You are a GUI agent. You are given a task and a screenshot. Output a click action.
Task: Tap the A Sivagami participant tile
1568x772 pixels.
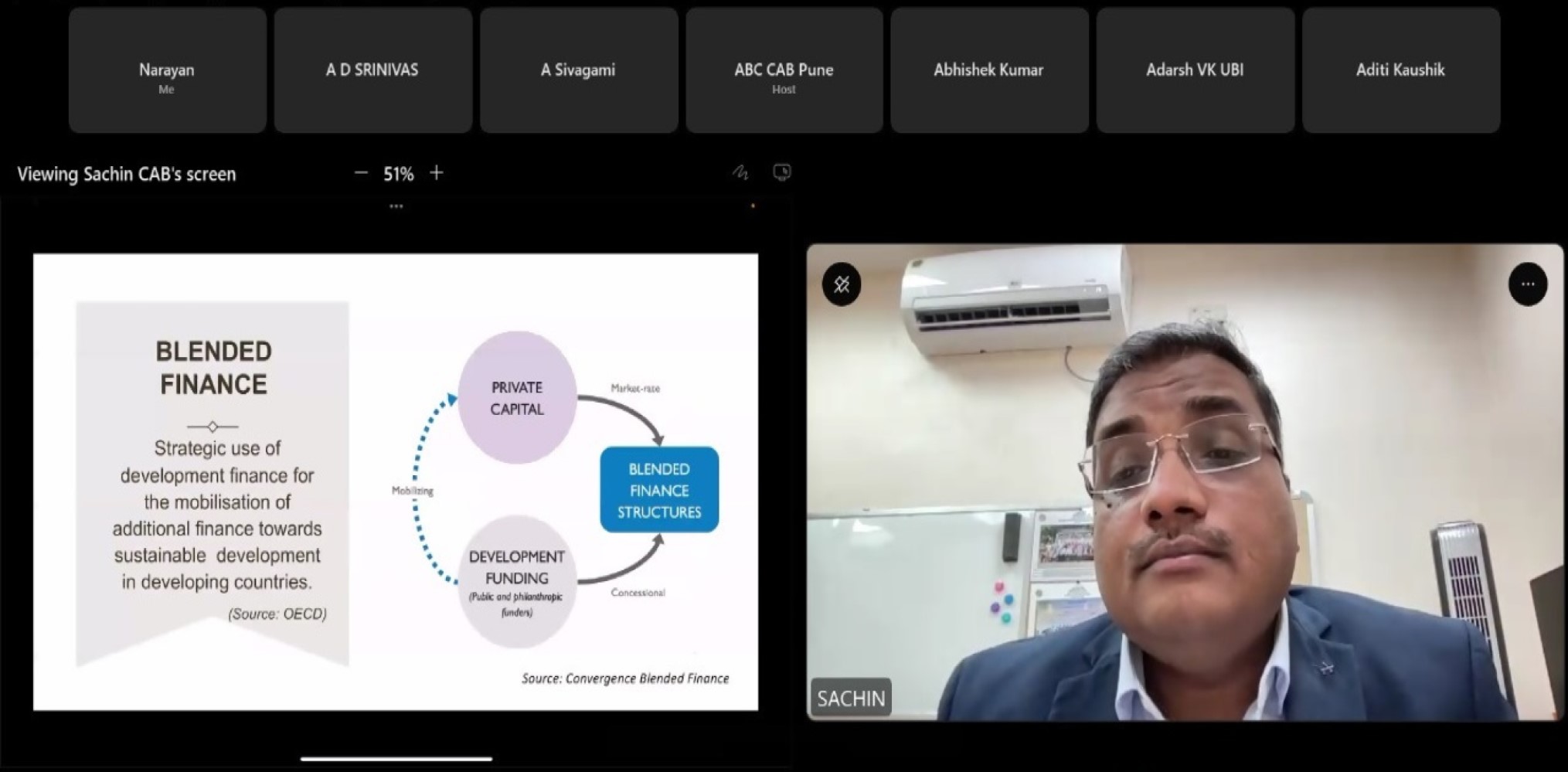click(x=578, y=70)
